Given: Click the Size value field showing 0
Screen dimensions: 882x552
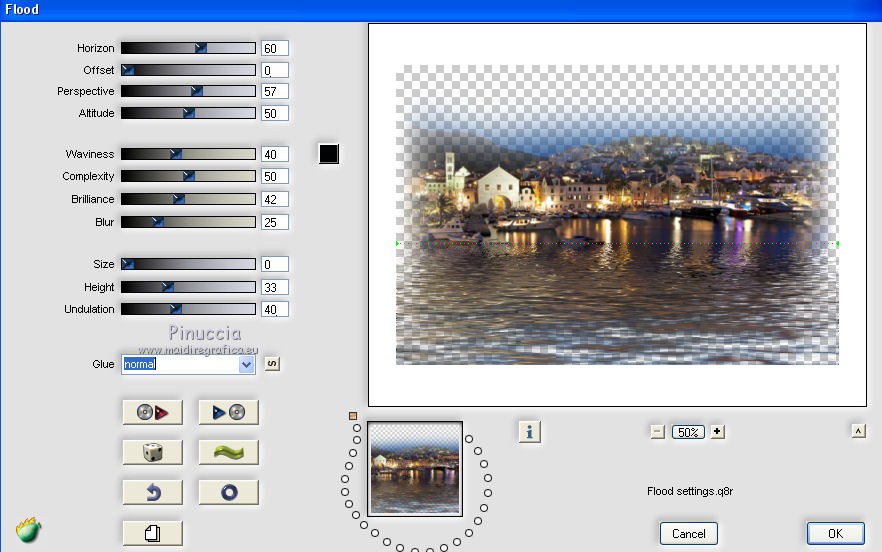Looking at the screenshot, I should (x=274, y=264).
